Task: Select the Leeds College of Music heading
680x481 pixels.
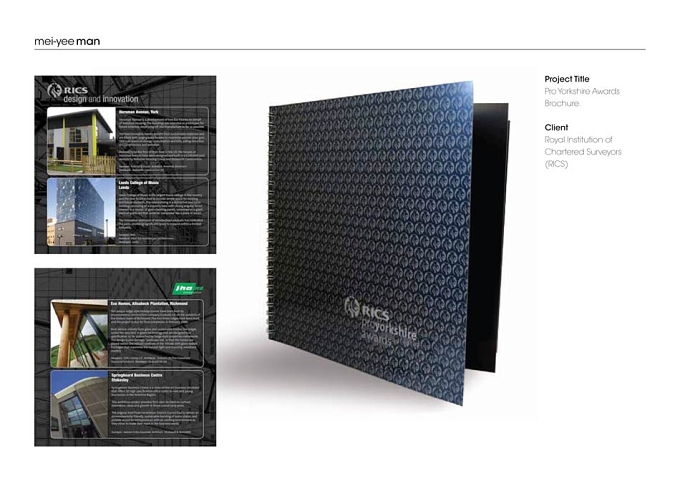Action: tap(138, 185)
